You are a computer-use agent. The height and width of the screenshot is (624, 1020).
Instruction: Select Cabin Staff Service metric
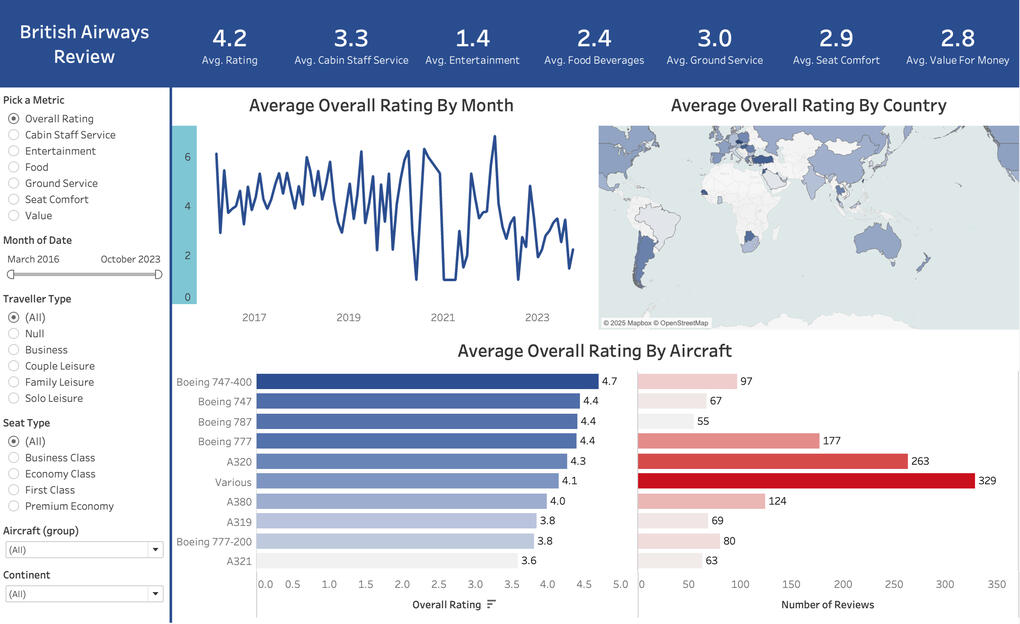coord(13,135)
